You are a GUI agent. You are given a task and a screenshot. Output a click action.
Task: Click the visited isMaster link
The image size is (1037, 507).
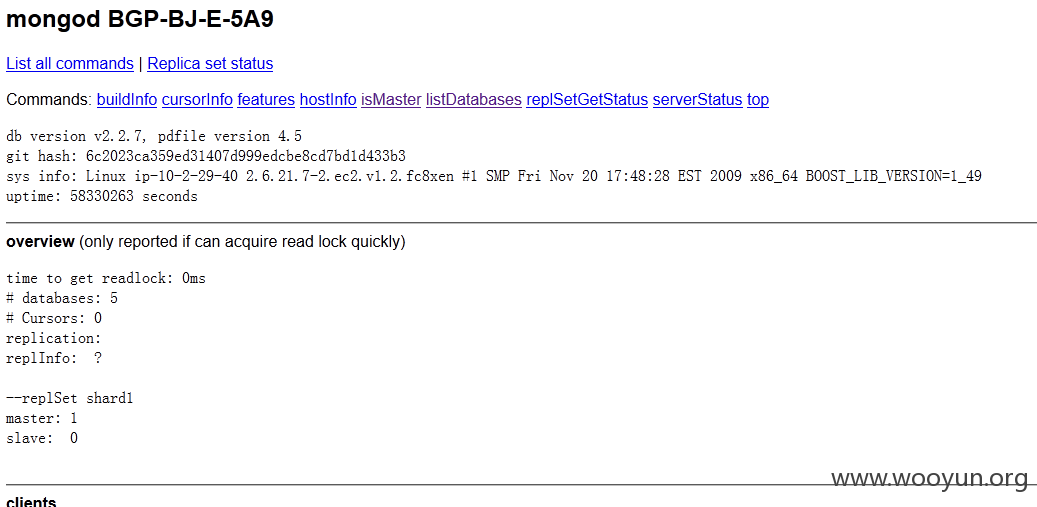tap(391, 99)
